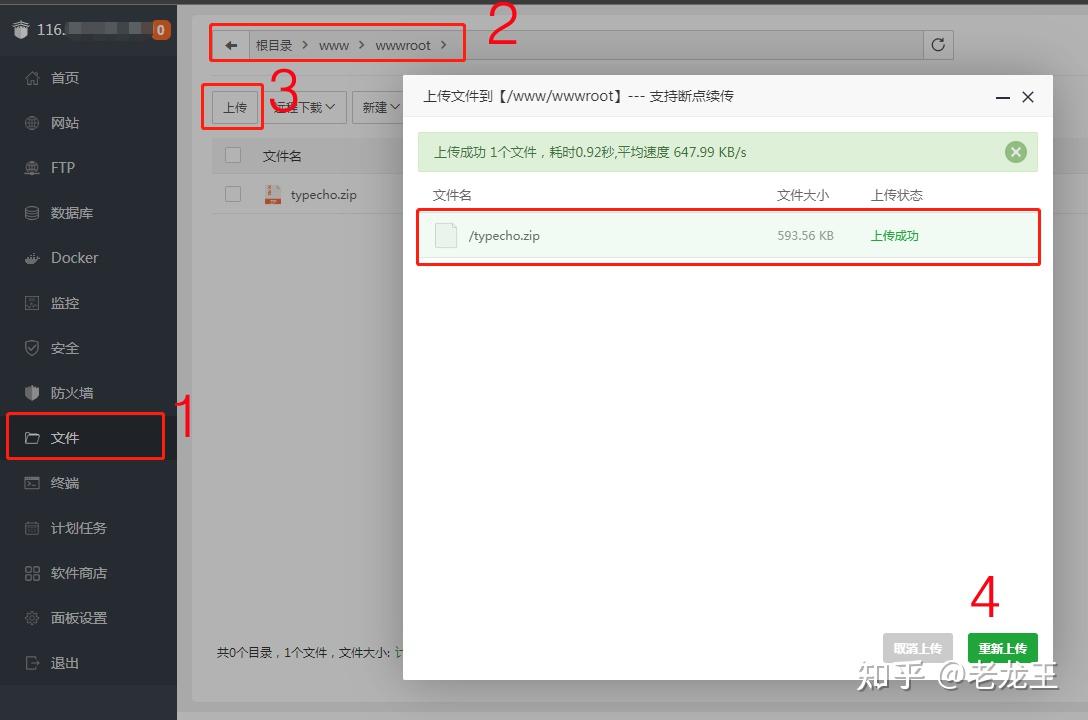
Task: Select 文件 in the sidebar menu
Action: (64, 436)
